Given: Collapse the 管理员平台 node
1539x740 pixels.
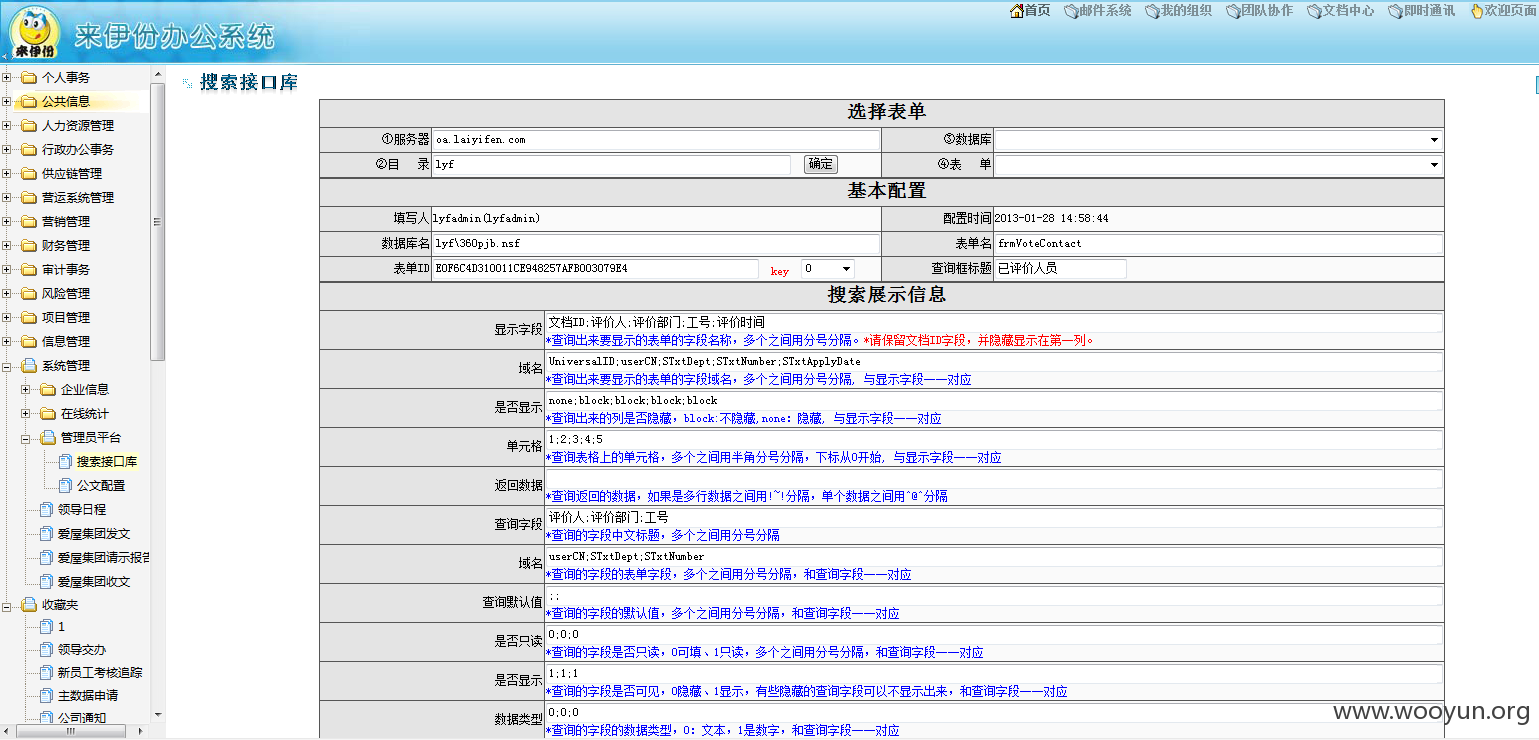Looking at the screenshot, I should coord(26,437).
